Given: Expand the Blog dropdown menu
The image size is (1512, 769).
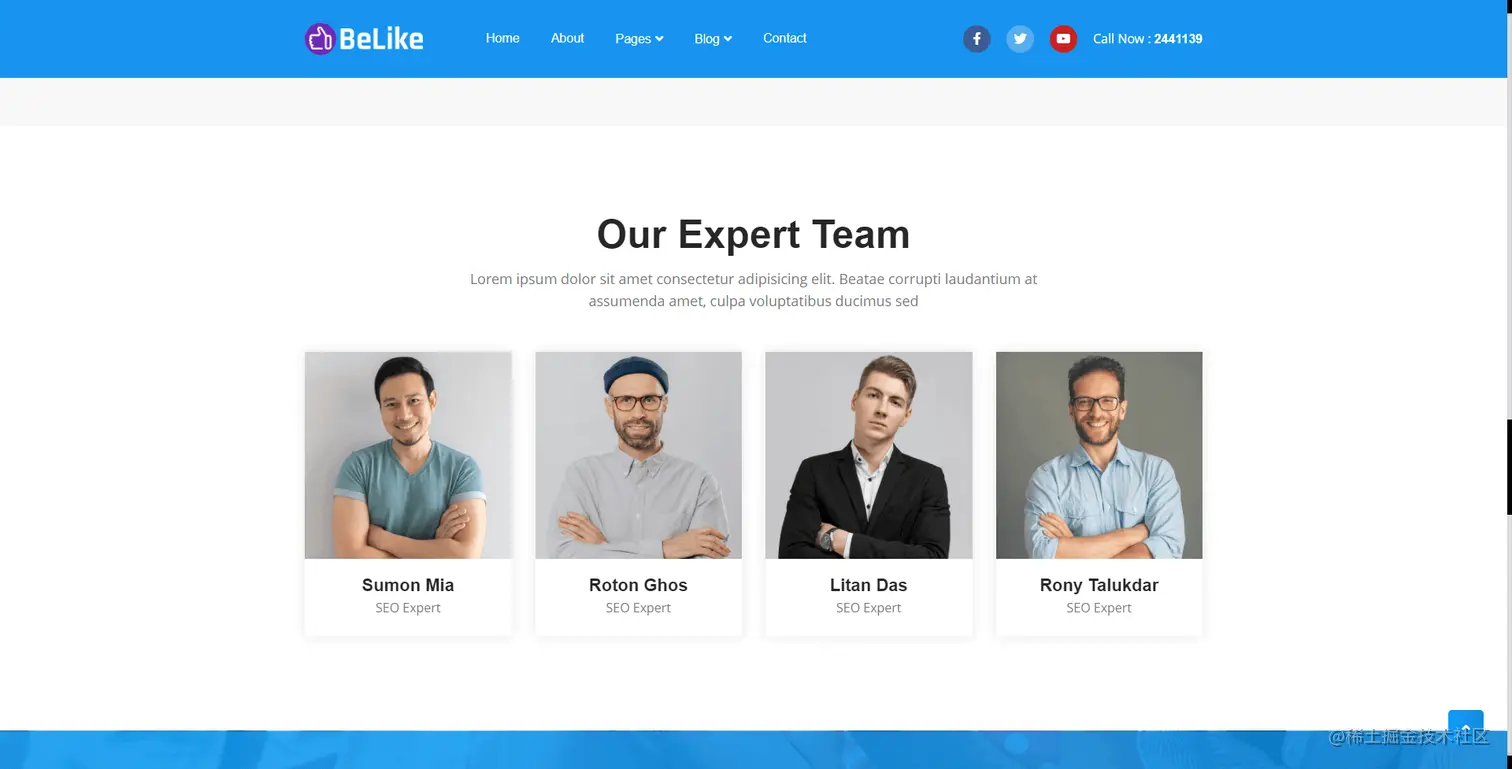Looking at the screenshot, I should pyautogui.click(x=713, y=39).
